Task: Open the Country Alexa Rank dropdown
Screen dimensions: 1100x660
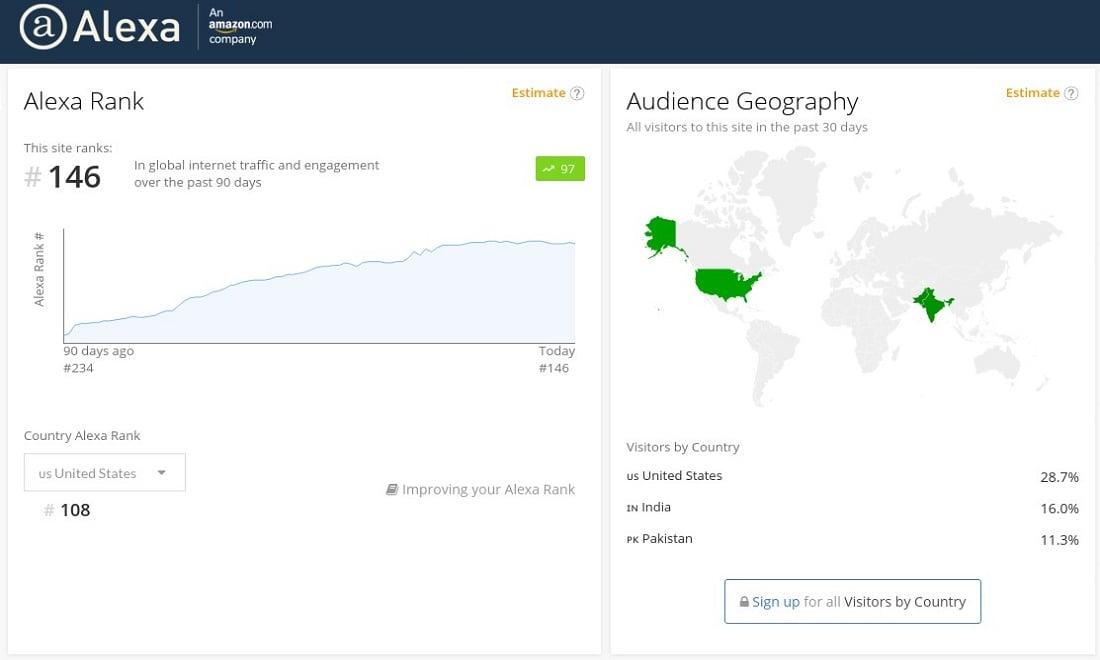Action: (104, 472)
